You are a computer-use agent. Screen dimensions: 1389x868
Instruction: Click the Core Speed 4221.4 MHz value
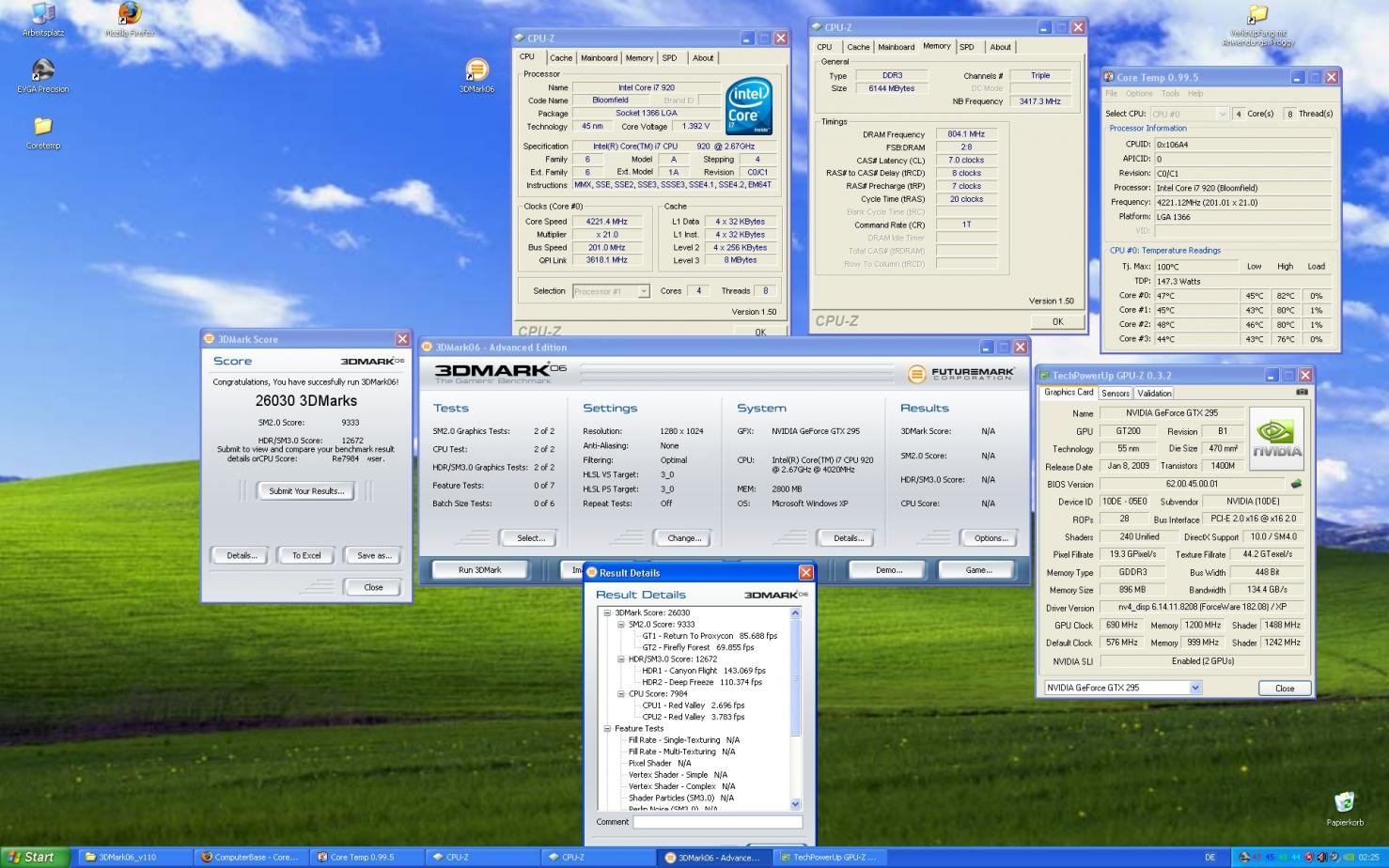click(607, 222)
